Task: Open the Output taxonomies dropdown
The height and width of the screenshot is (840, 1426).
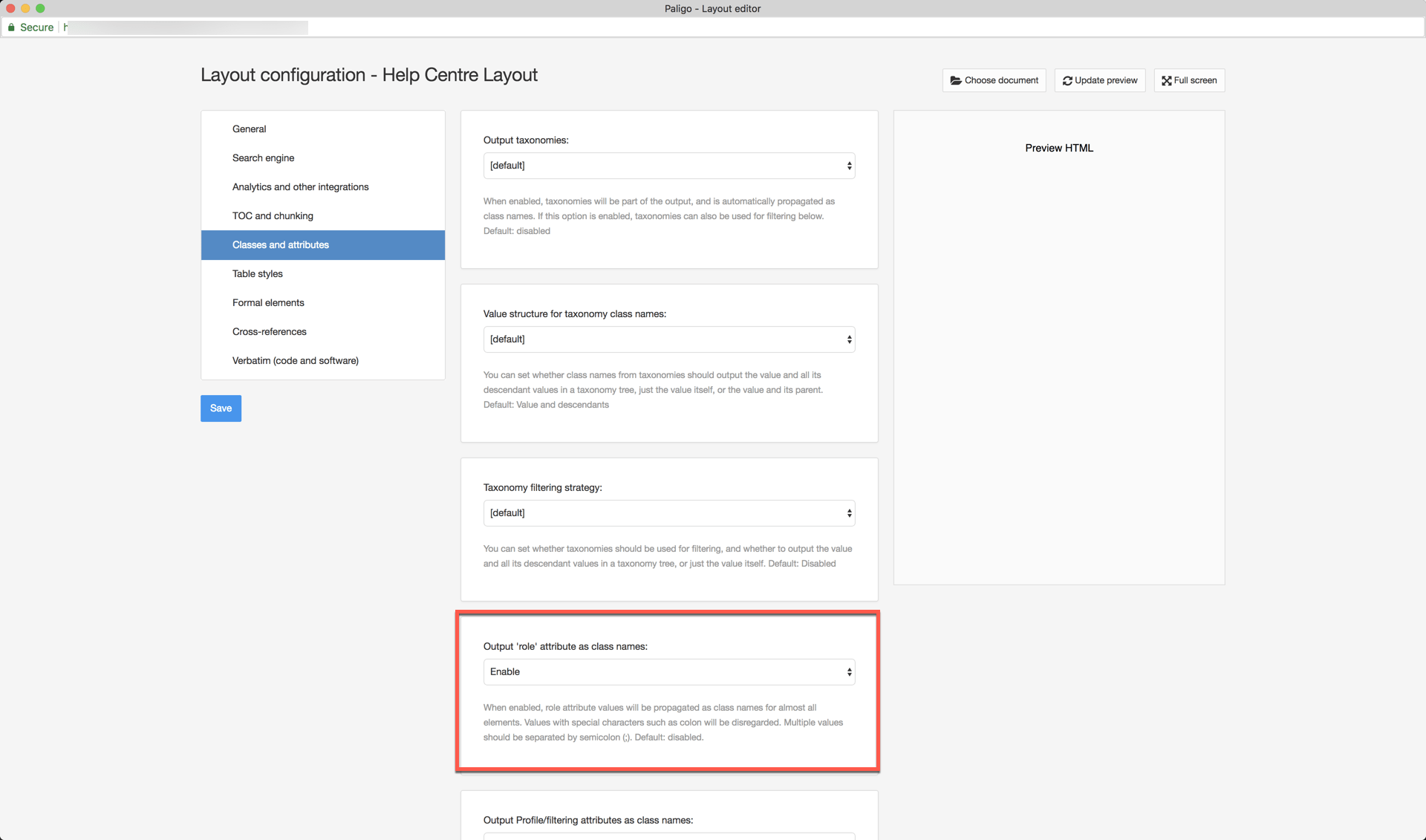Action: tap(668, 166)
